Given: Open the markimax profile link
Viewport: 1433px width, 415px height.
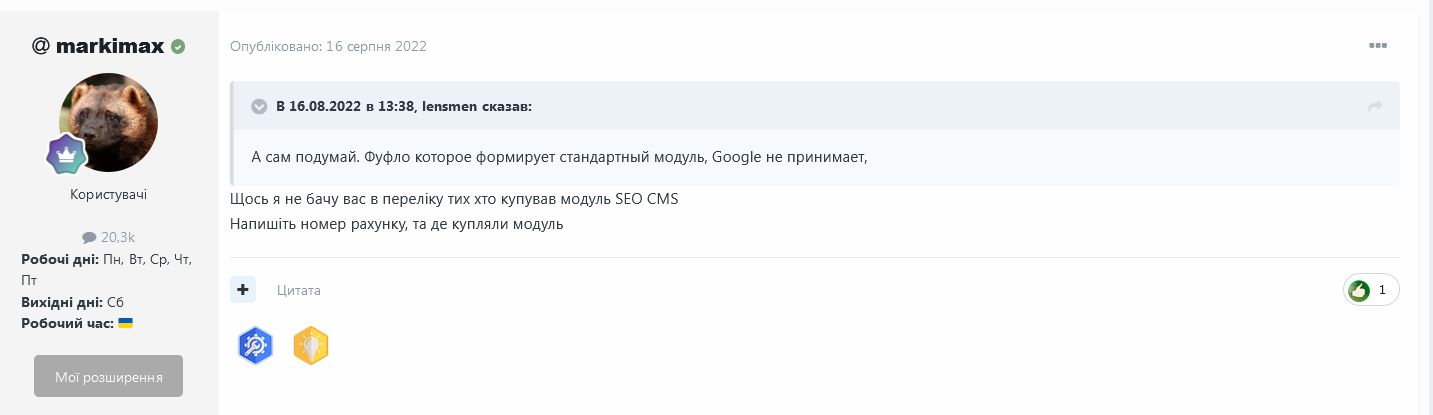Looking at the screenshot, I should 110,46.
